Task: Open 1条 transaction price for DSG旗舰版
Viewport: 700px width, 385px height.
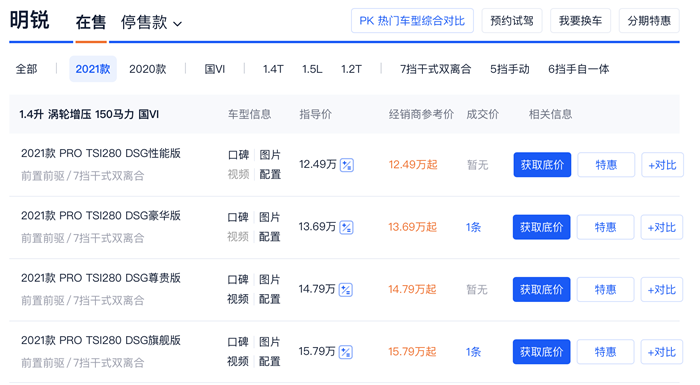Action: [x=474, y=352]
